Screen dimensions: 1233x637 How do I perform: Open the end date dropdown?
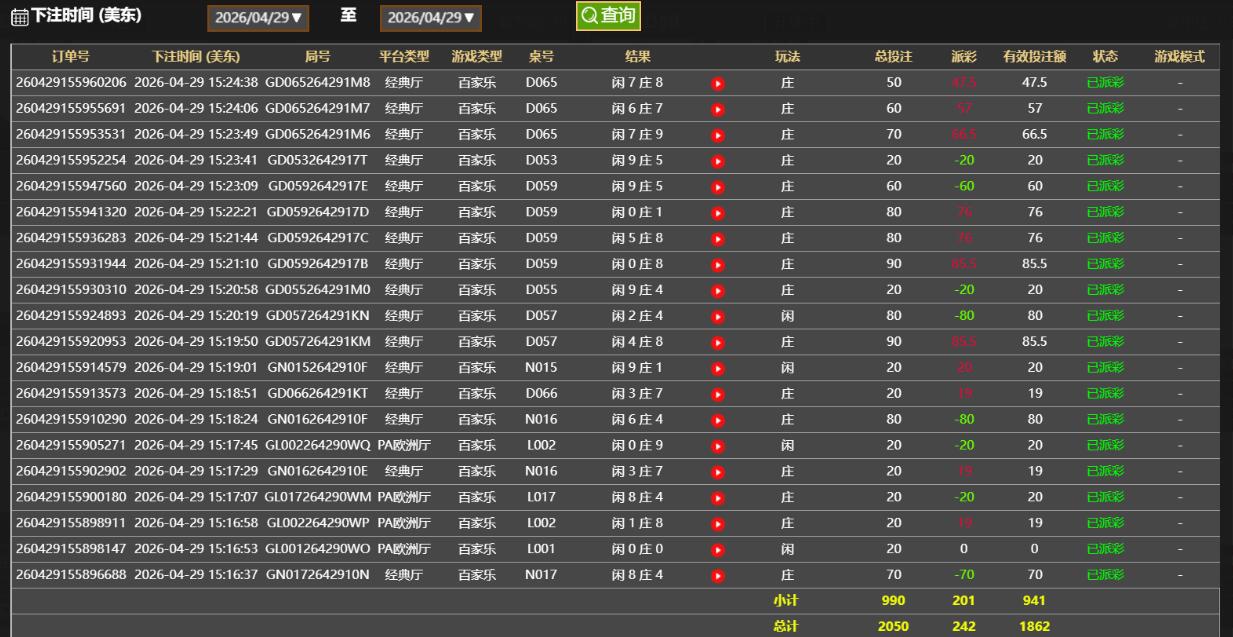431,18
